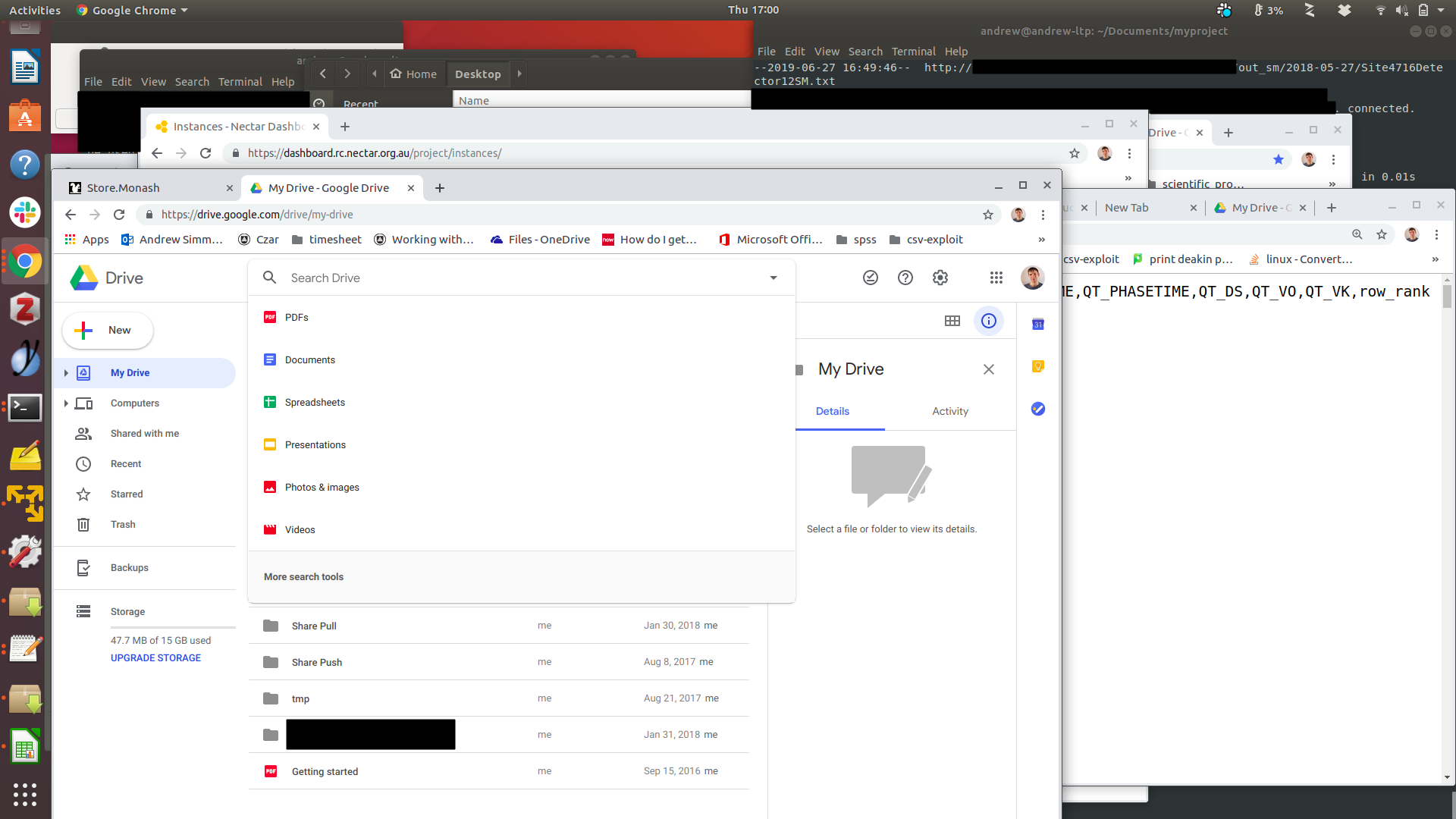Open Google Calendar in side panel
Image resolution: width=1456 pixels, height=819 pixels.
click(x=1038, y=325)
